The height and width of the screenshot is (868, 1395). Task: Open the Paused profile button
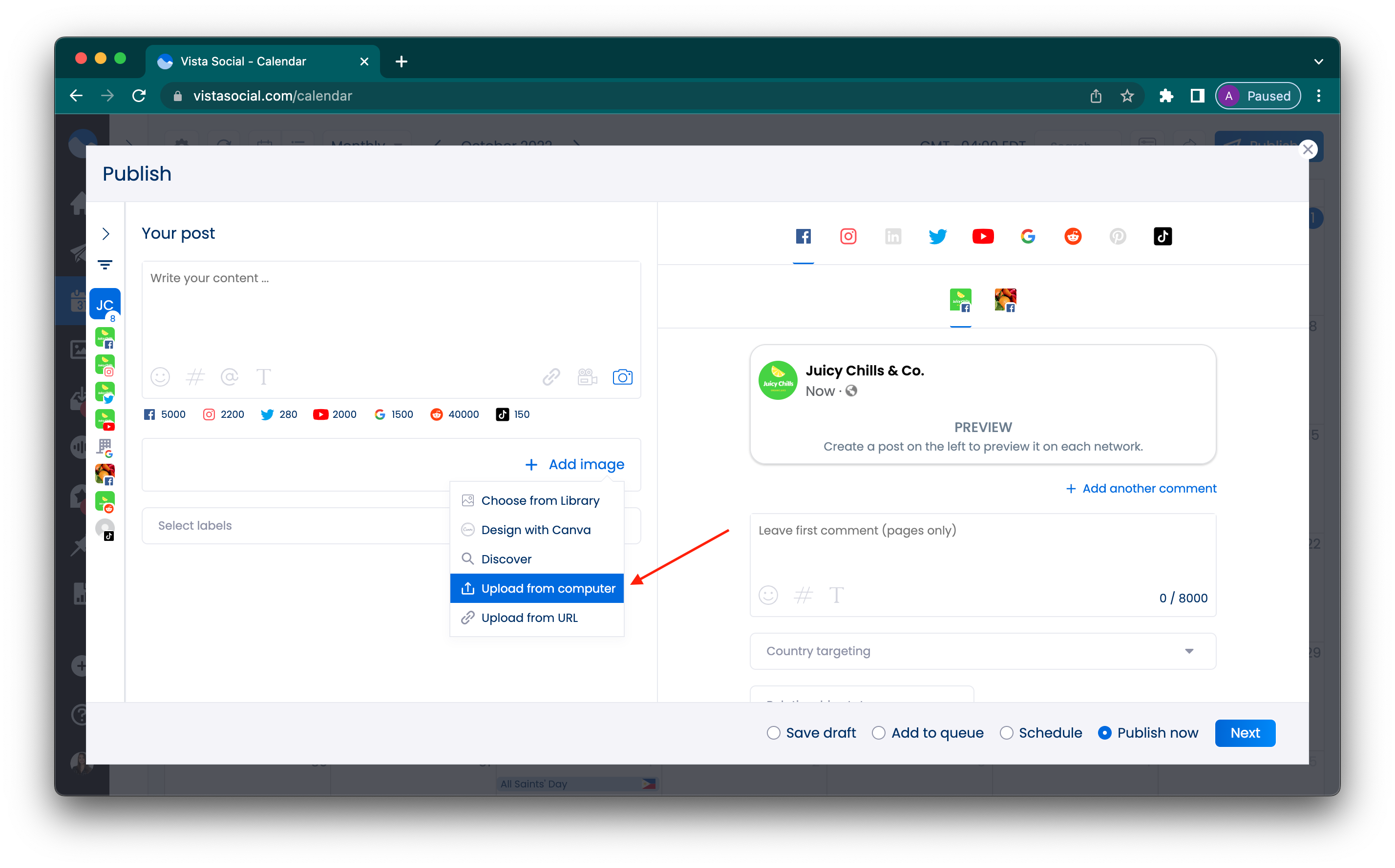(x=1258, y=96)
